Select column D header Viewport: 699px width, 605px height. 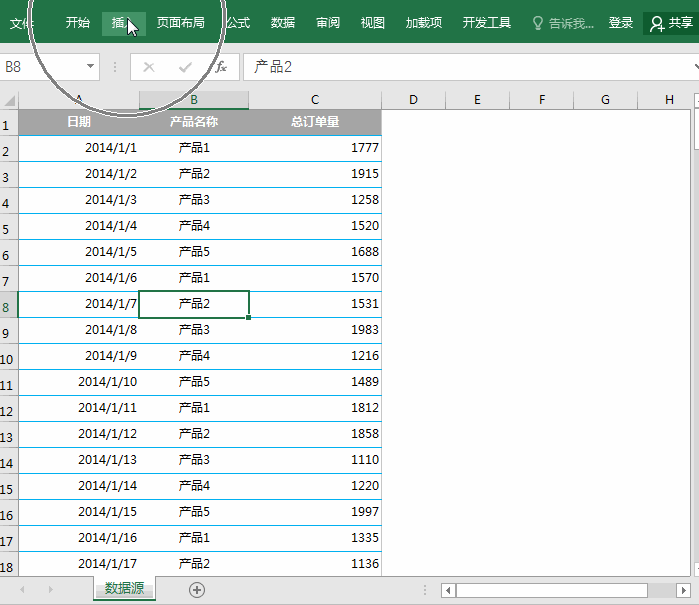click(x=413, y=100)
